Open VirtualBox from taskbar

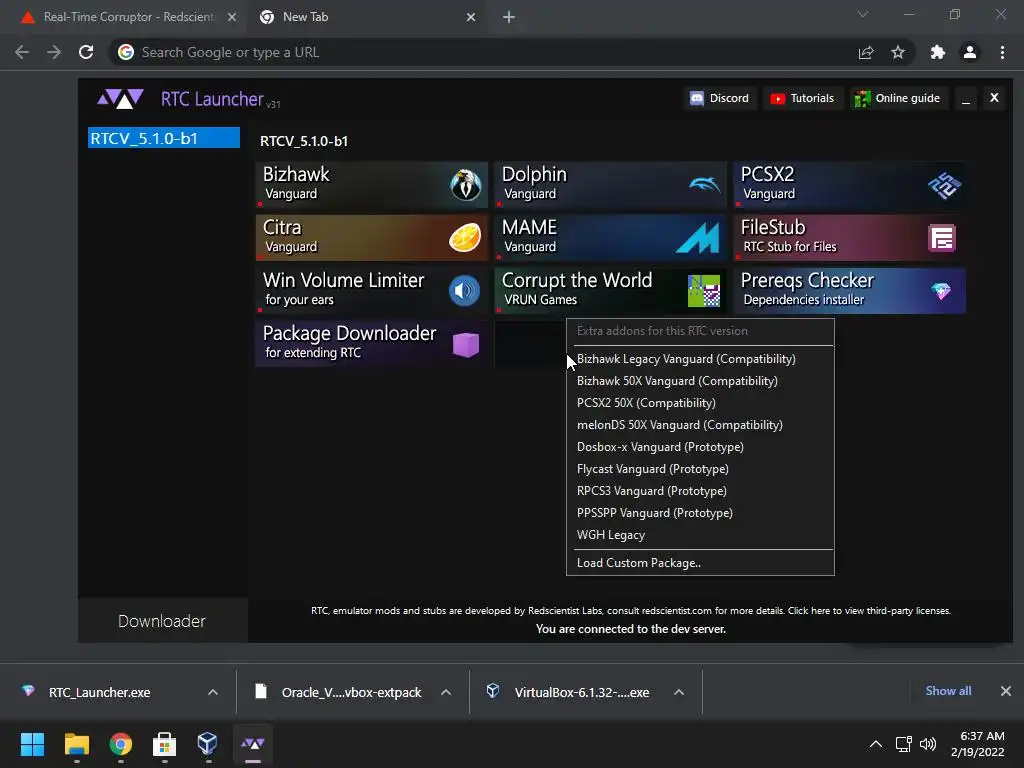pos(208,744)
